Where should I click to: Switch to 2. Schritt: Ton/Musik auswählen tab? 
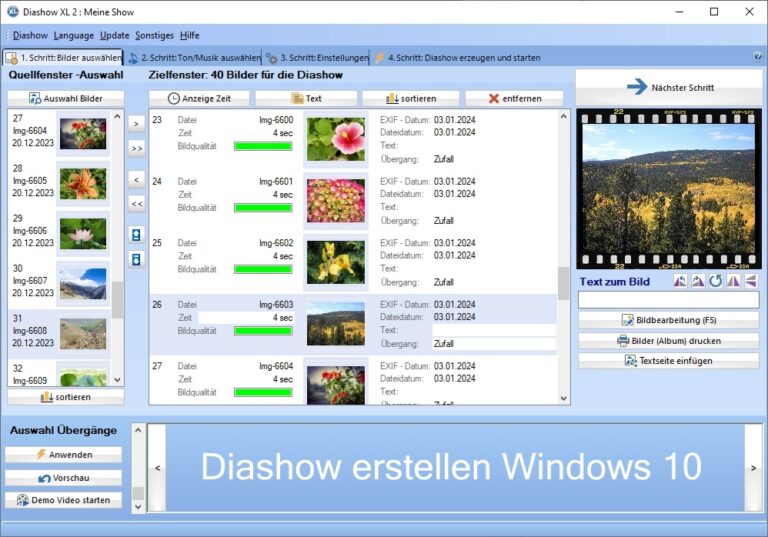point(194,58)
